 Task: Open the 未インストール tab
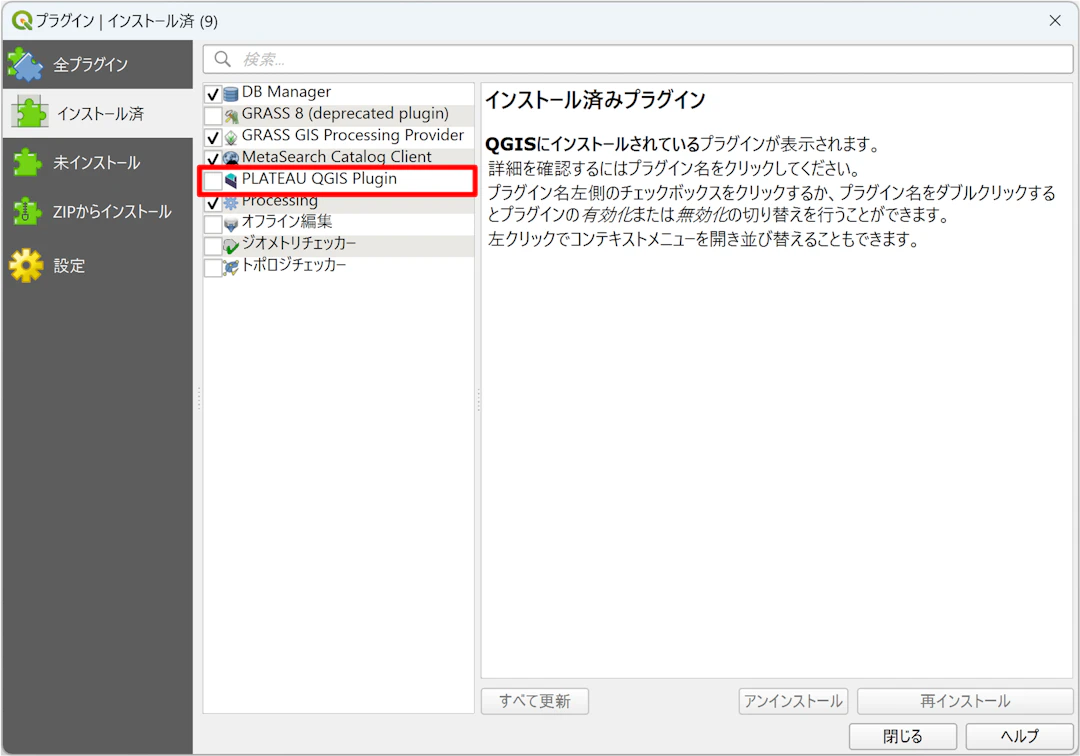click(x=98, y=162)
